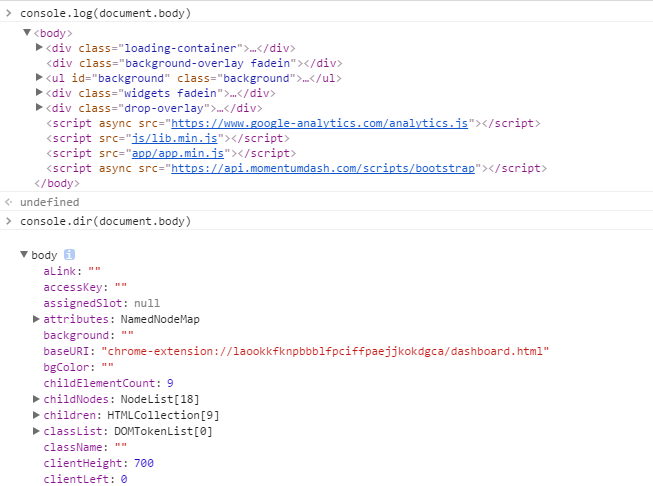Viewport: 653px width, 486px height.
Task: Expand the loading-container div
Action: 39,47
